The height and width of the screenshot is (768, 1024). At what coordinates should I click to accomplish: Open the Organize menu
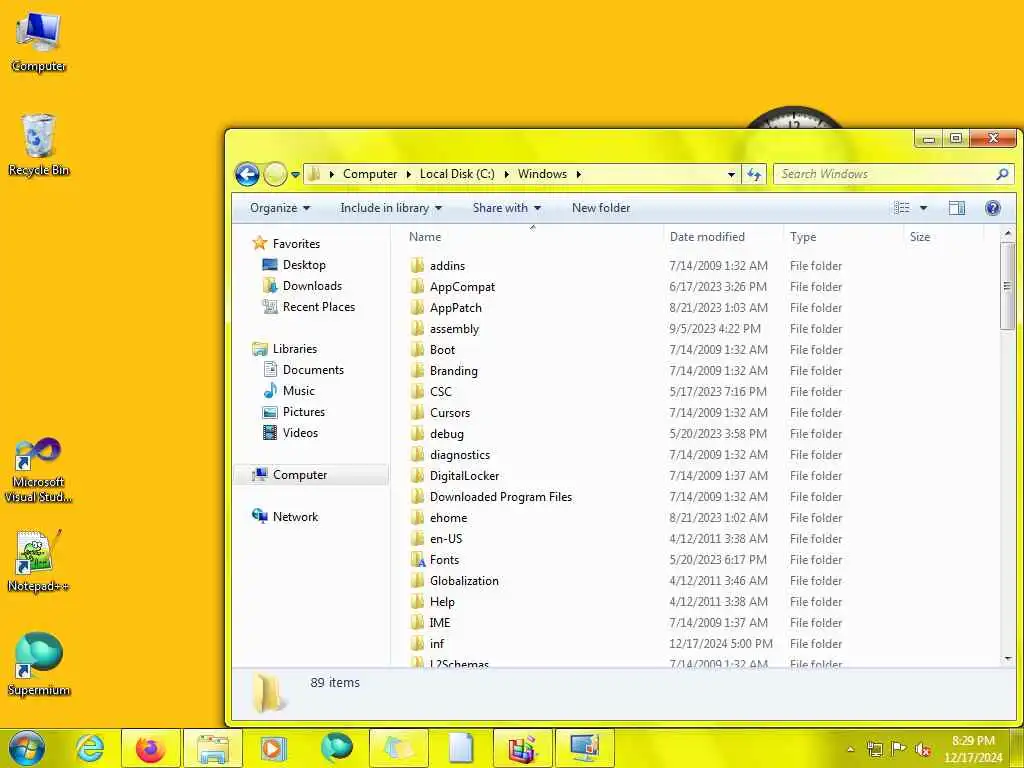280,208
